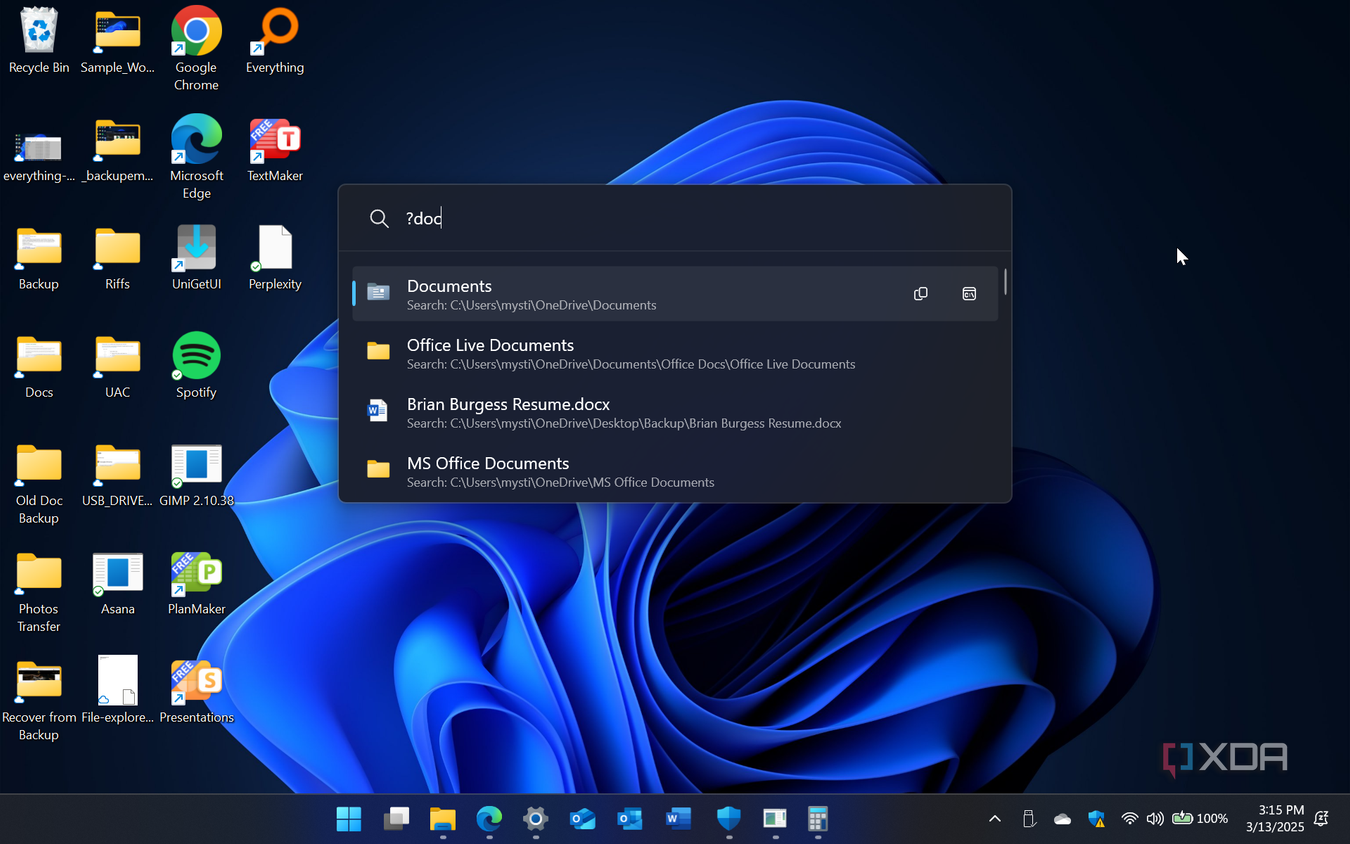Open the clock and date flyout

pyautogui.click(x=1274, y=819)
